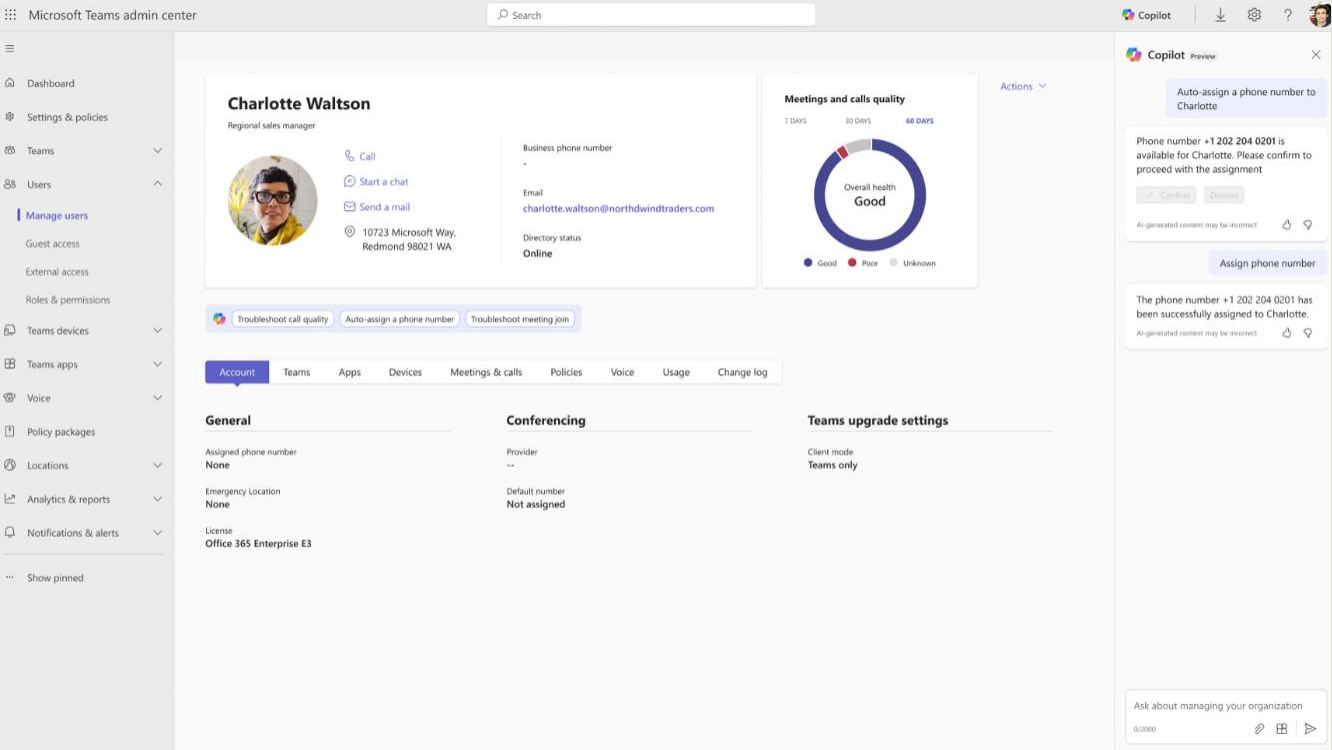Image resolution: width=1332 pixels, height=750 pixels.
Task: Click the Start a chat icon
Action: tap(350, 181)
